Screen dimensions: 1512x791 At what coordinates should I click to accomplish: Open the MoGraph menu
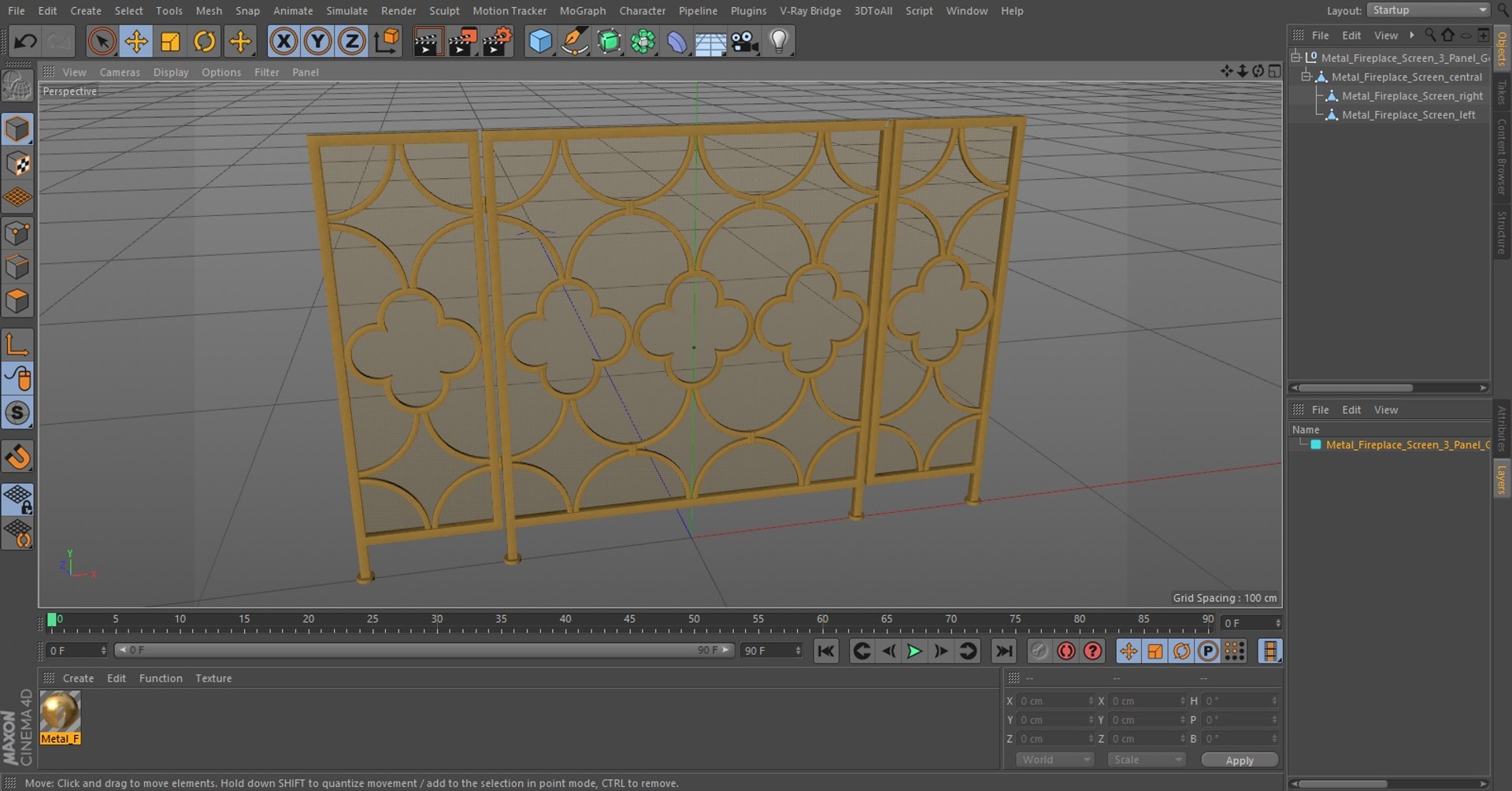pyautogui.click(x=583, y=10)
